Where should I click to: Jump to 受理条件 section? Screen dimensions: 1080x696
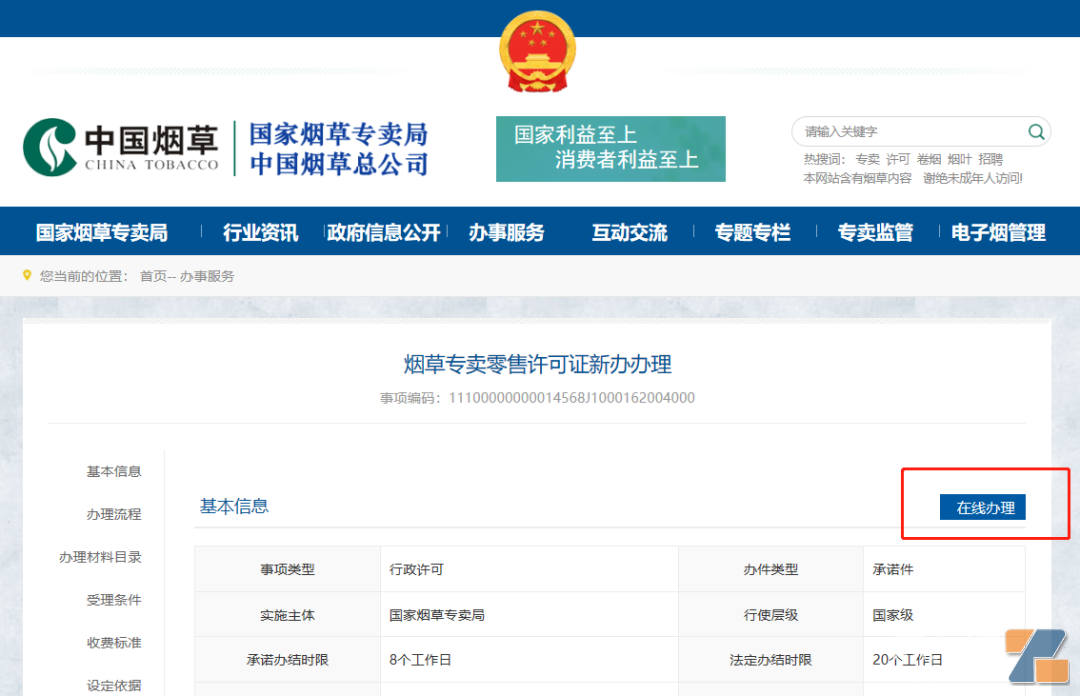pos(113,600)
